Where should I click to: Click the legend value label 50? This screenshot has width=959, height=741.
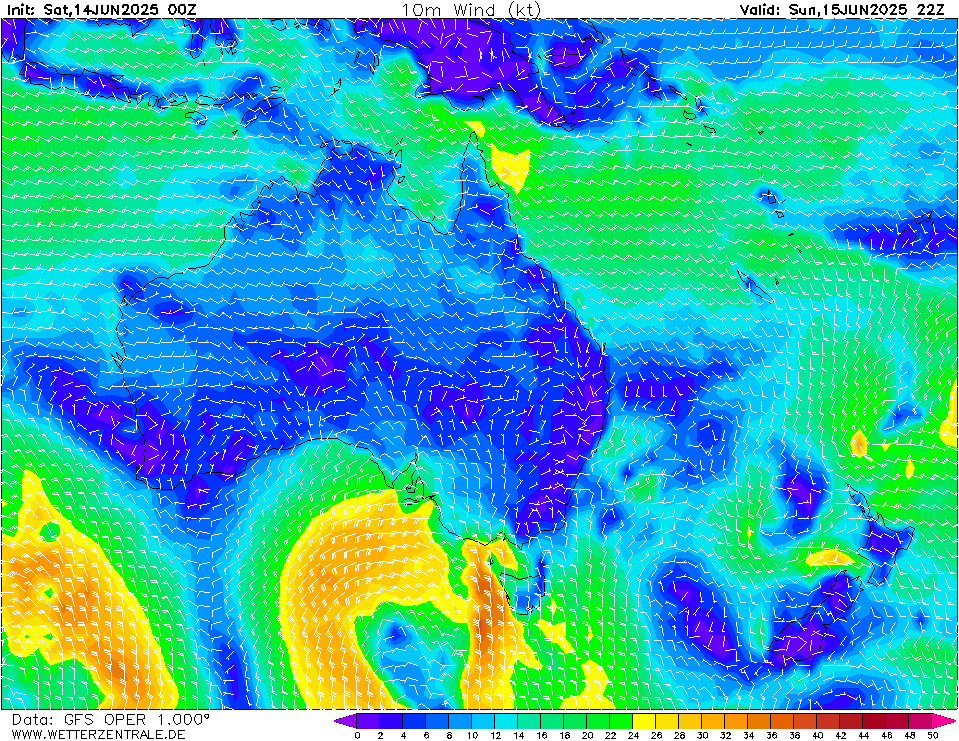pyautogui.click(x=933, y=735)
